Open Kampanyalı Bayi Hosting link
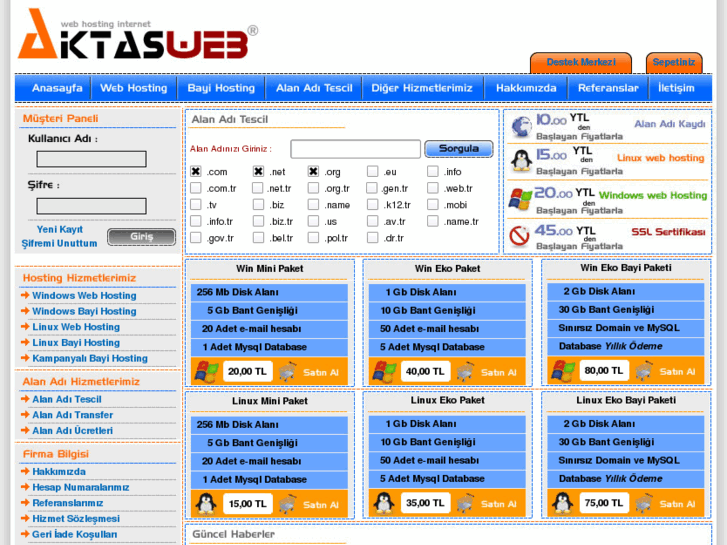 (90, 359)
